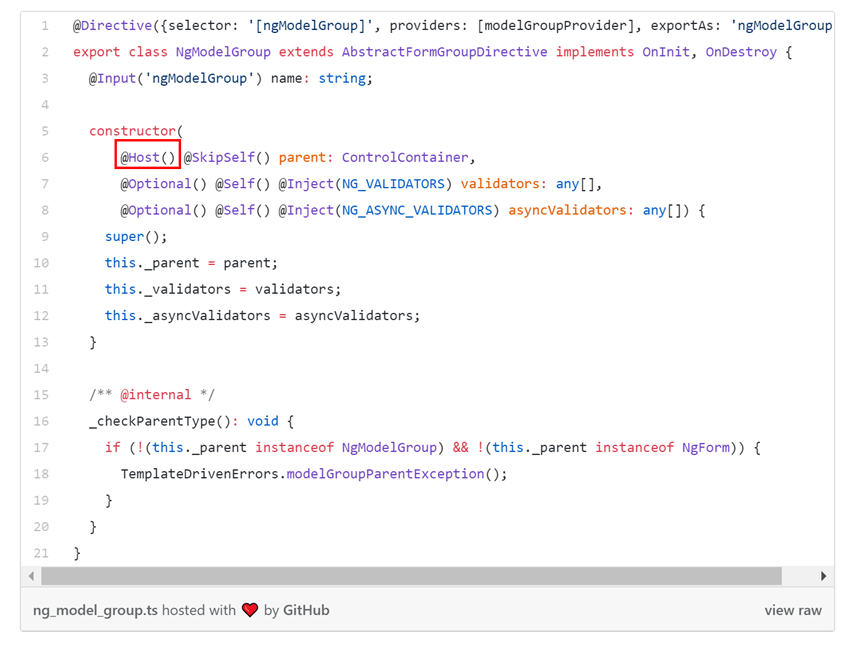Click NG_VALIDATORS token on line 7
Screen dimensions: 852x648
(393, 184)
